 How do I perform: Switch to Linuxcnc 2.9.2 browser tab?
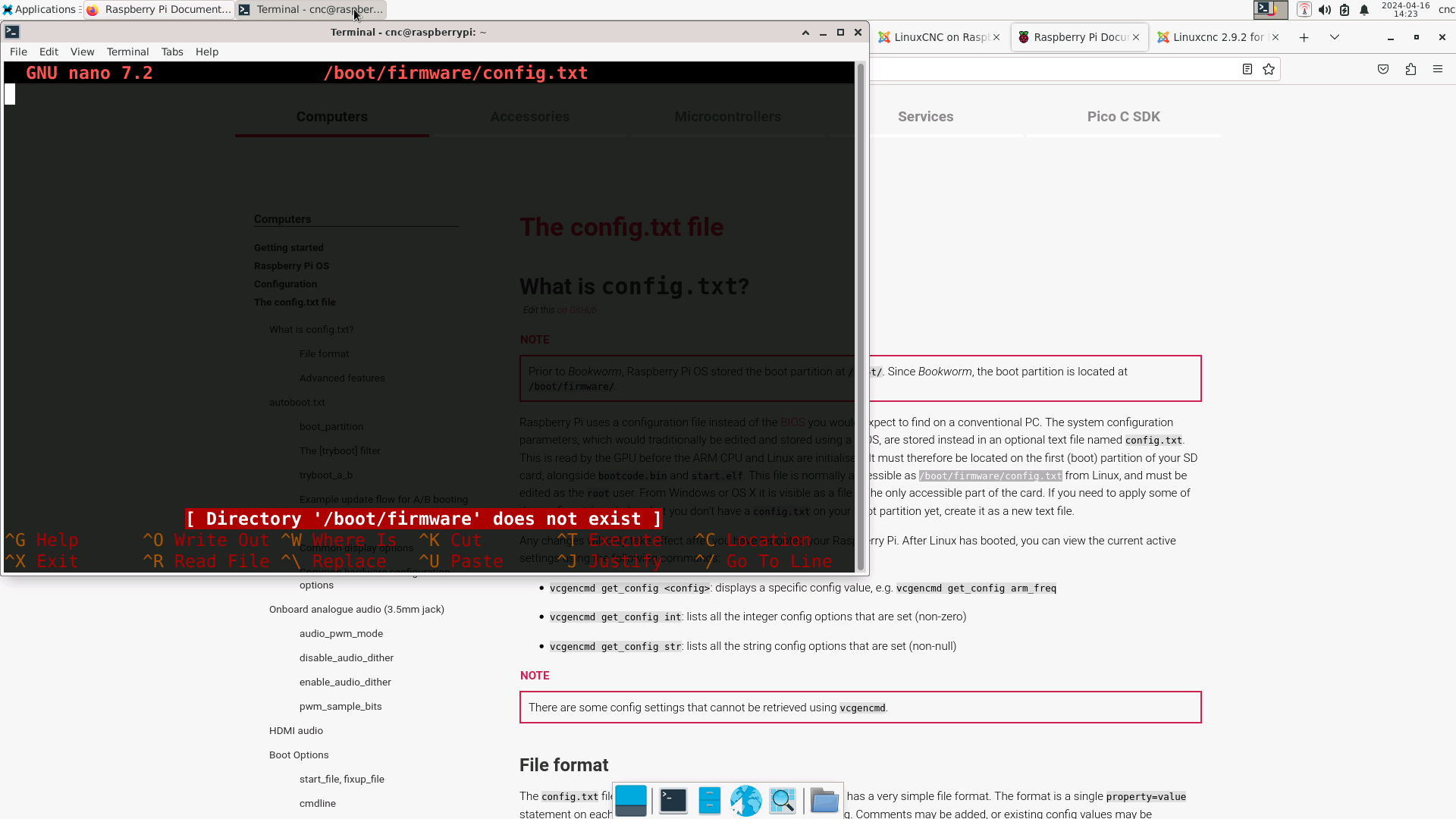click(x=1218, y=37)
